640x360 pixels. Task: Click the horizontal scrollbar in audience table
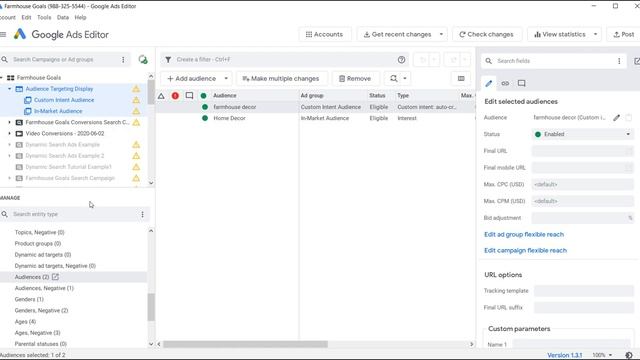[245, 344]
